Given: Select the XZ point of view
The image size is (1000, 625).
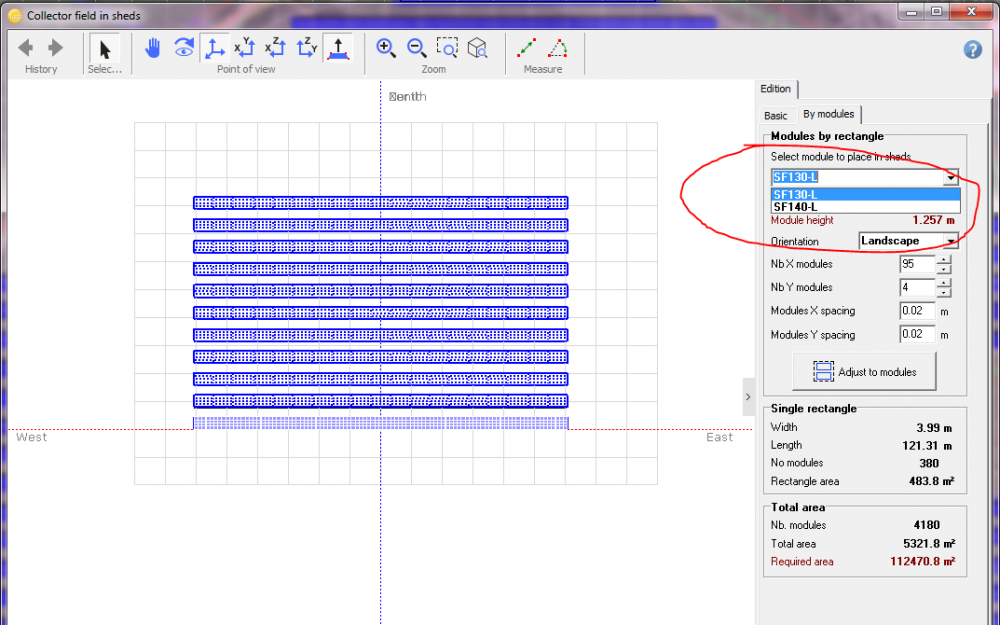Looking at the screenshot, I should (x=274, y=47).
